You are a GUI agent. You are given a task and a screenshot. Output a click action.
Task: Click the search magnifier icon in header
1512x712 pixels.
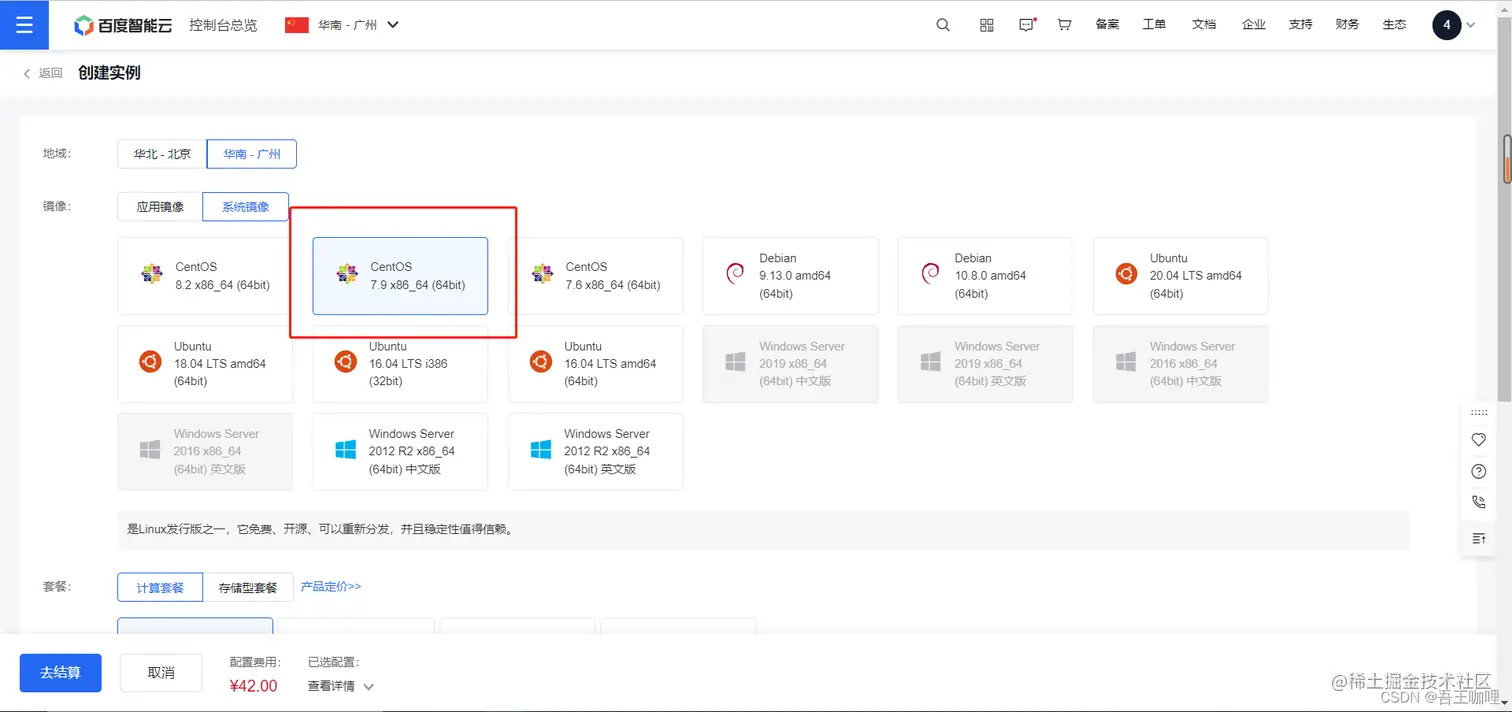point(943,25)
